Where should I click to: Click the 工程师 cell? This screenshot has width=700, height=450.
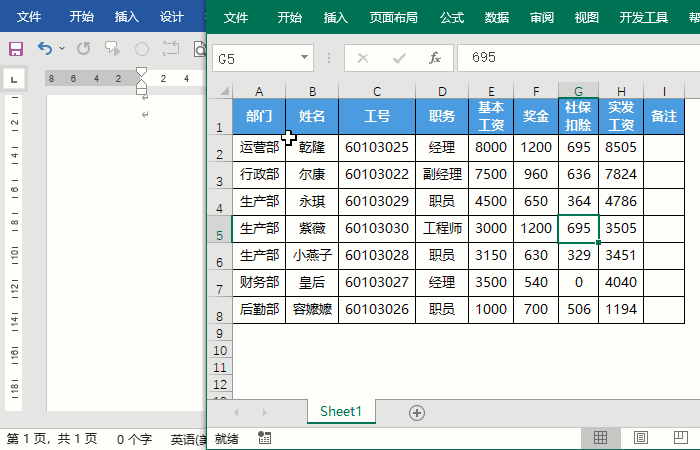(x=442, y=229)
